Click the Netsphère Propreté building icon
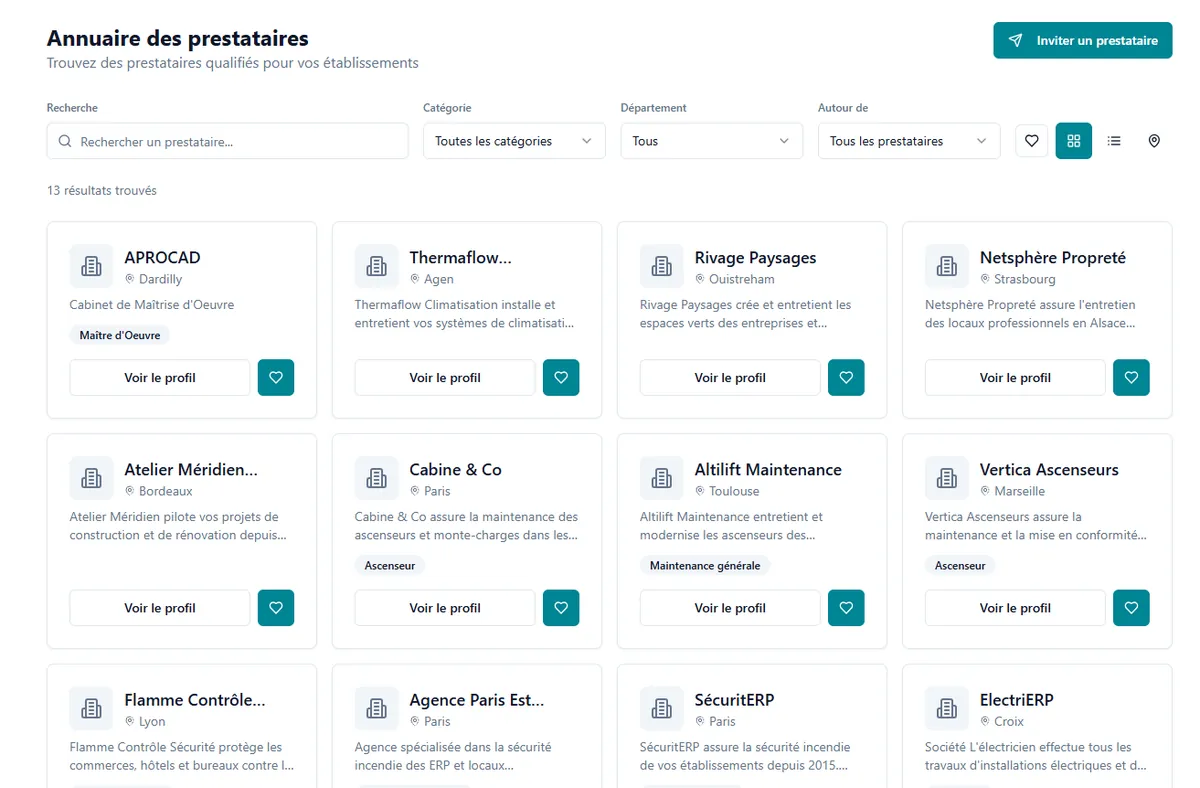1200x788 pixels. click(x=946, y=266)
